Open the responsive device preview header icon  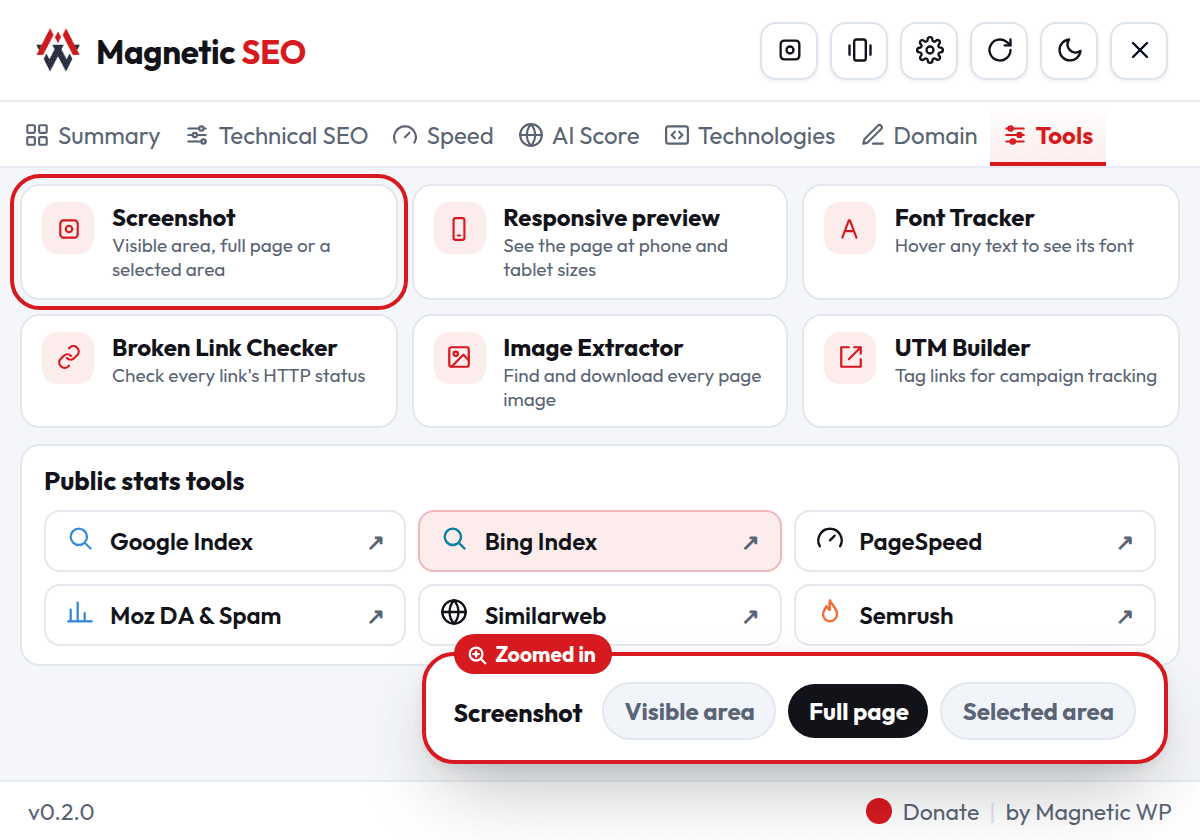(x=860, y=50)
